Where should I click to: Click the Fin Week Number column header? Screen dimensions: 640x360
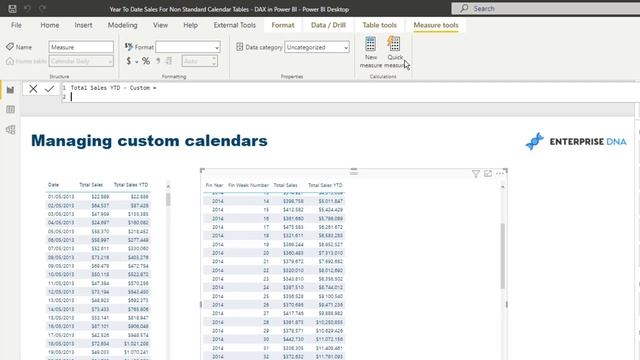248,185
